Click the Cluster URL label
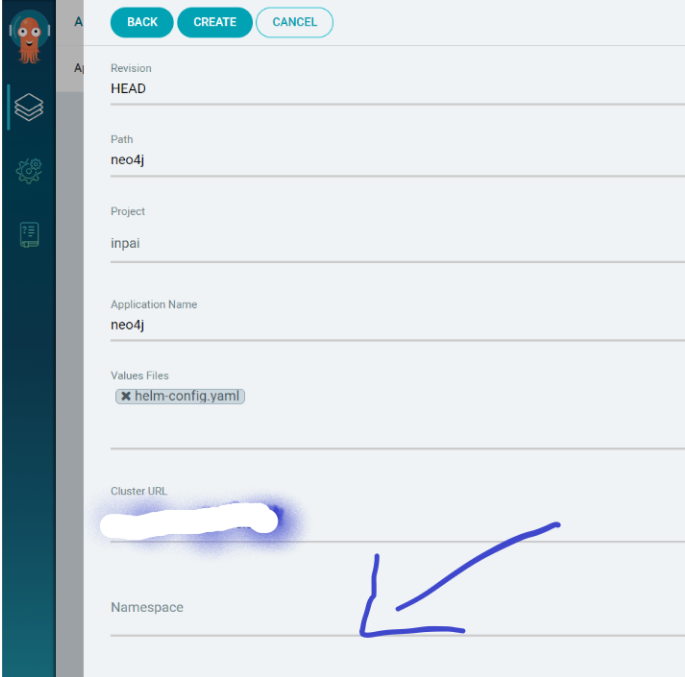685x677 pixels. pyautogui.click(x=139, y=491)
